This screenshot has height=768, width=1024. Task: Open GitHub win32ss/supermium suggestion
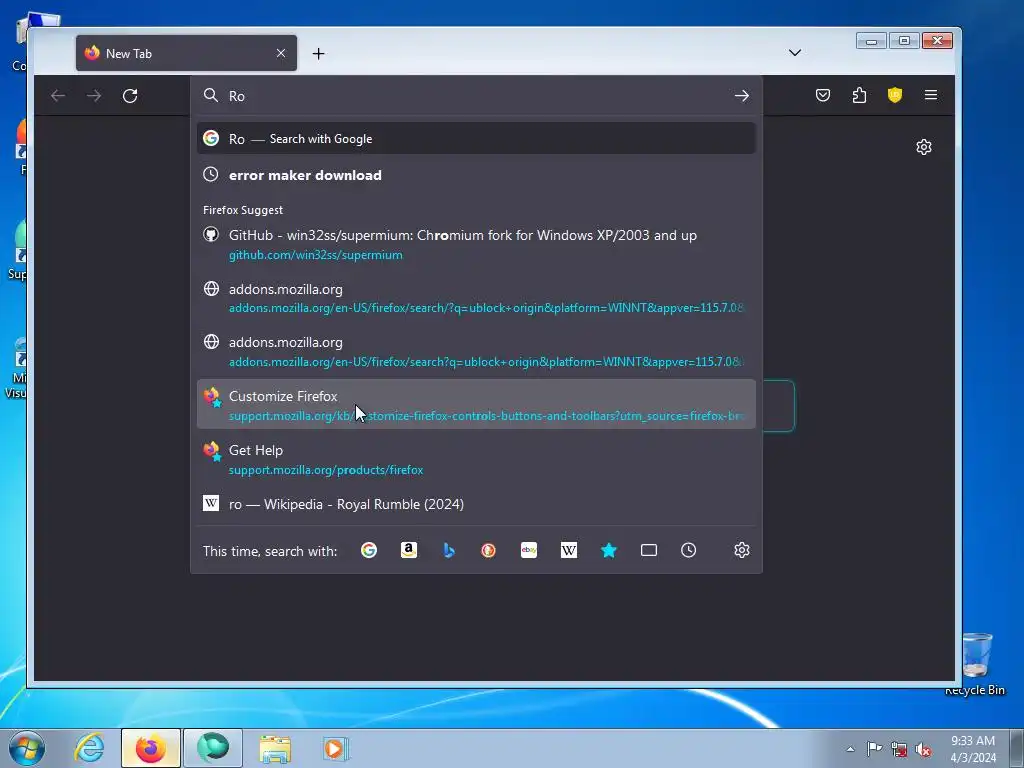pyautogui.click(x=476, y=244)
